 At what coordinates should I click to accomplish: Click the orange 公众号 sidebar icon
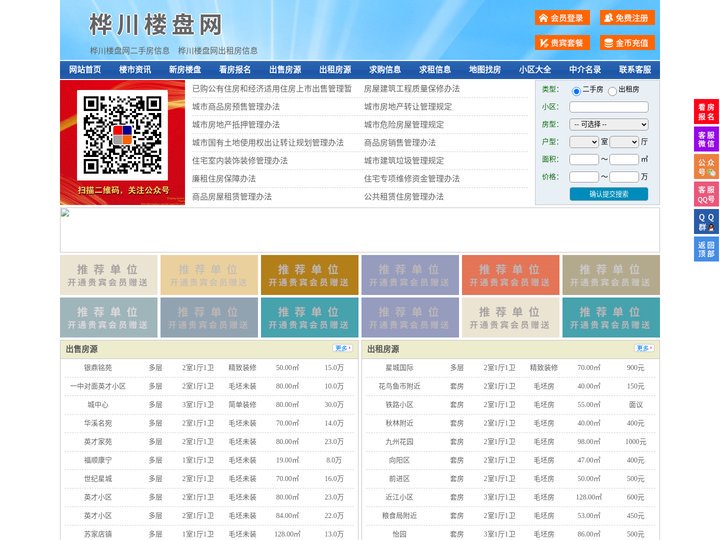point(706,167)
